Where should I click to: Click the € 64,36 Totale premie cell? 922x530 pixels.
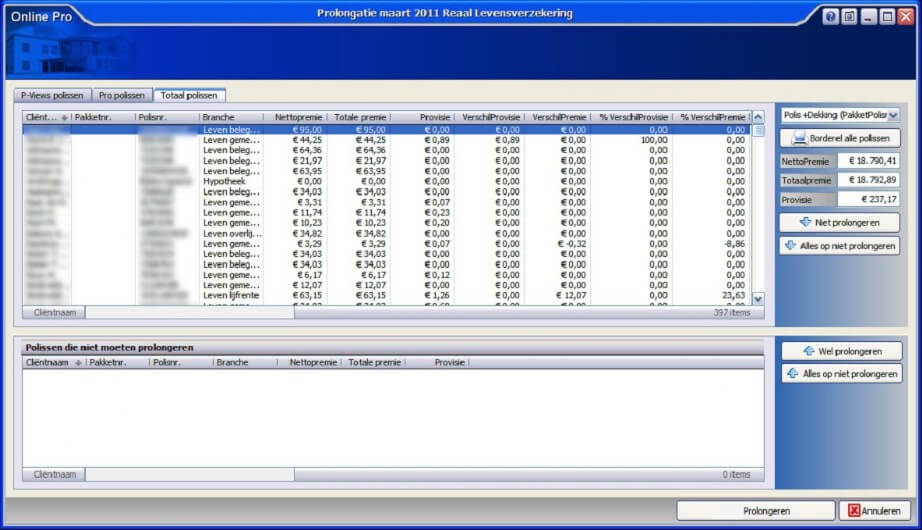359,150
